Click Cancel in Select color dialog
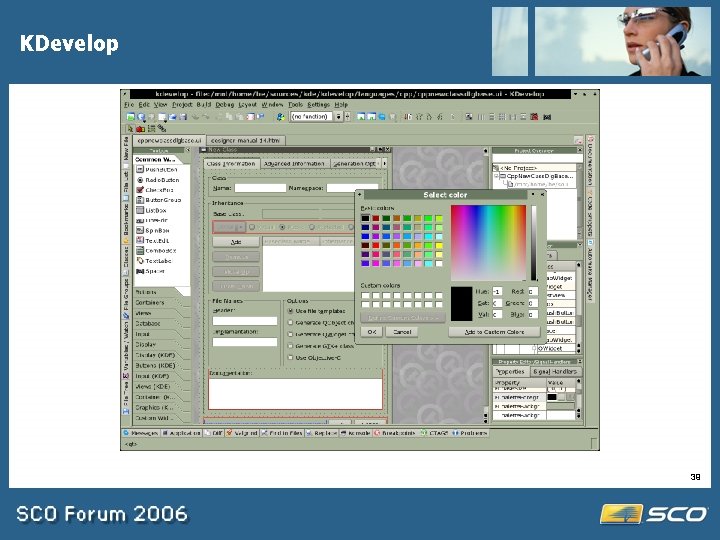Viewport: 720px width, 540px height. coord(402,332)
